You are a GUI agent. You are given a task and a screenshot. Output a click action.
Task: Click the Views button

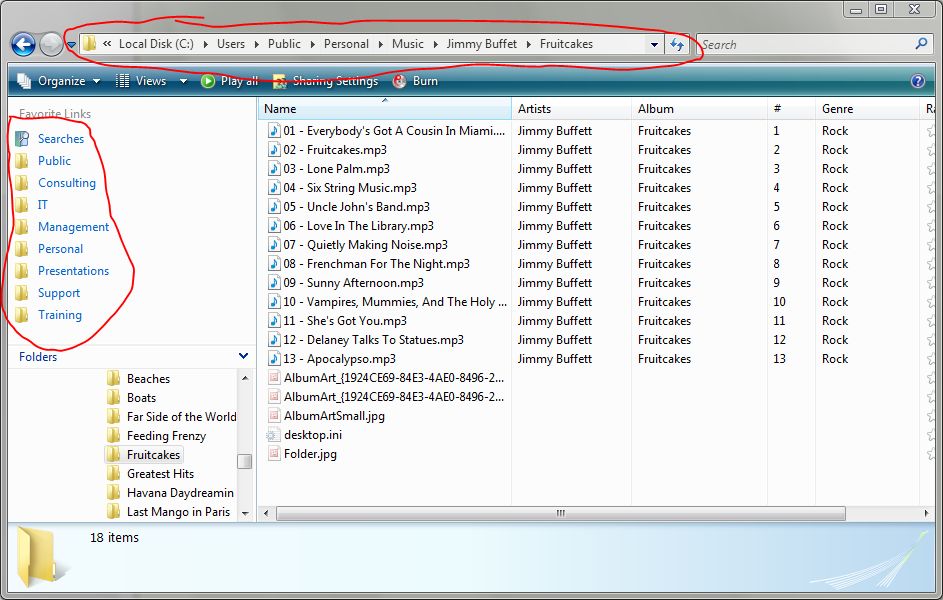click(x=141, y=81)
